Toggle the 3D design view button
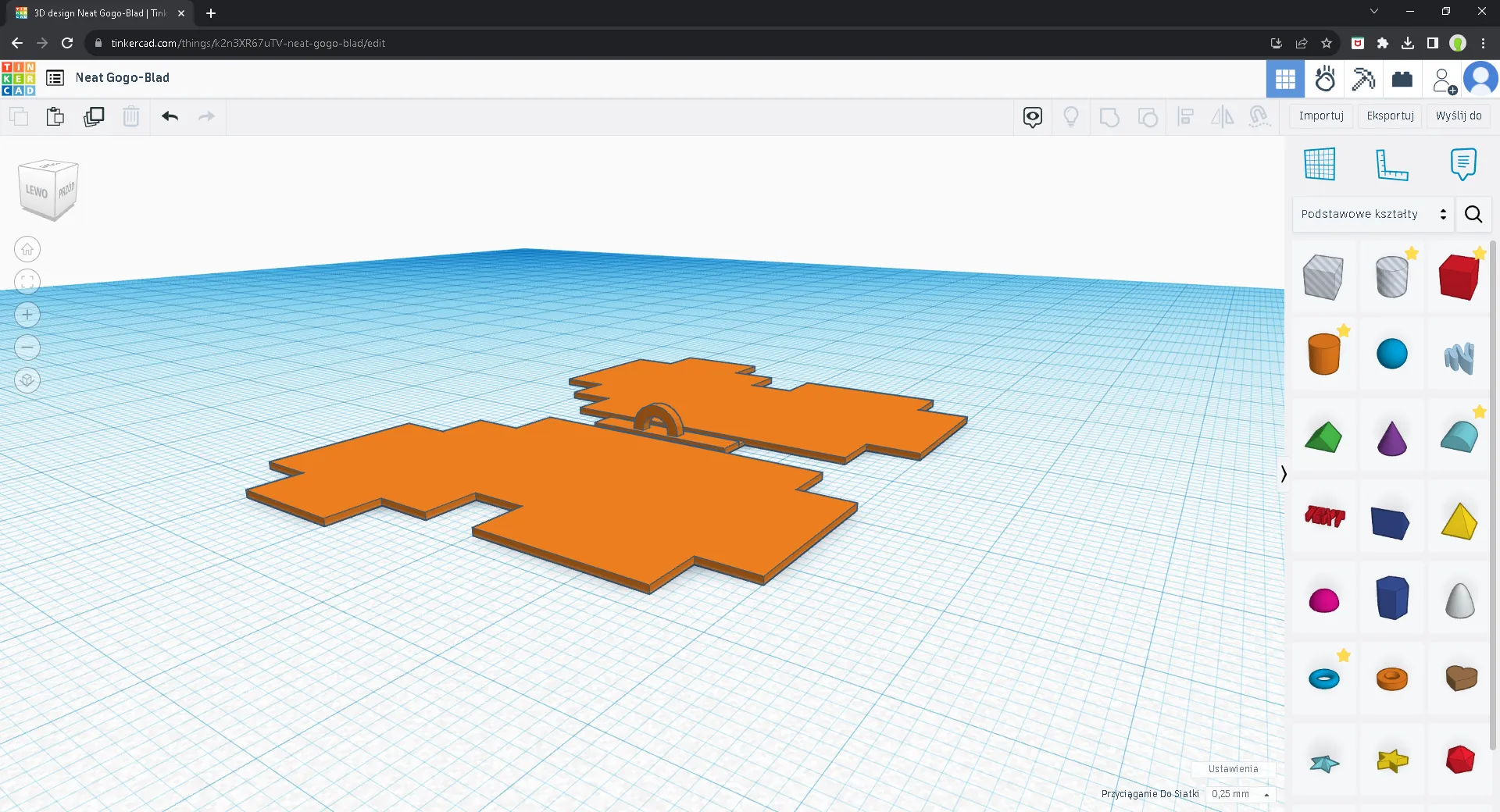The image size is (1500, 812). [x=1285, y=79]
